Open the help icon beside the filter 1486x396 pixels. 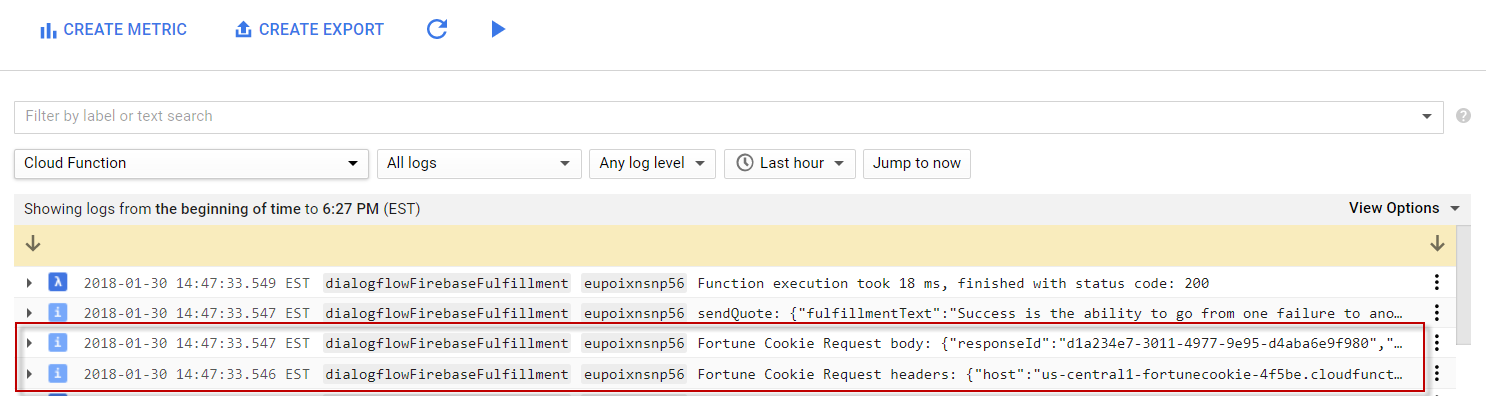(x=1464, y=116)
